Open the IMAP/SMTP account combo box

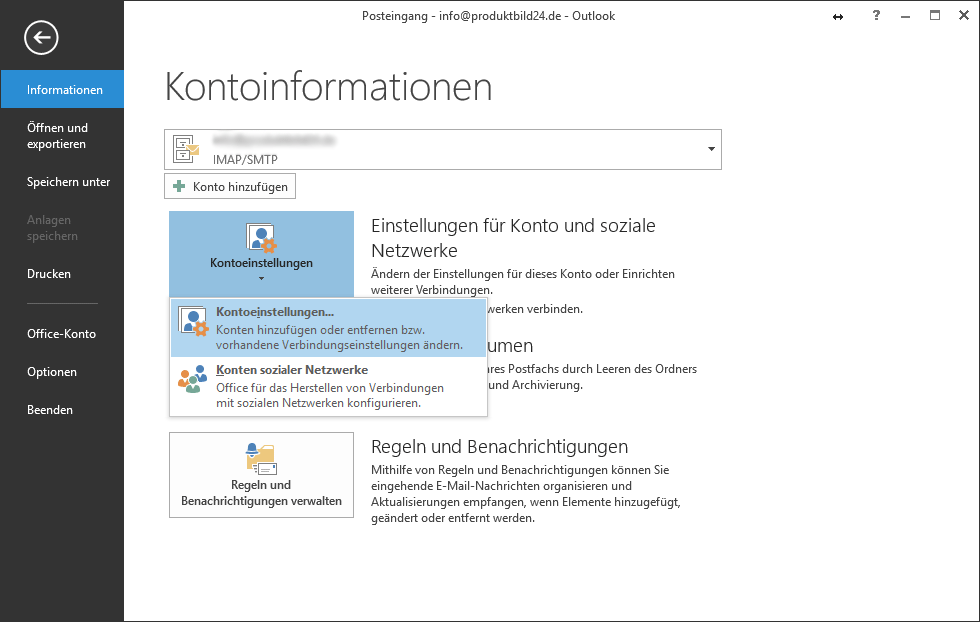click(x=442, y=149)
